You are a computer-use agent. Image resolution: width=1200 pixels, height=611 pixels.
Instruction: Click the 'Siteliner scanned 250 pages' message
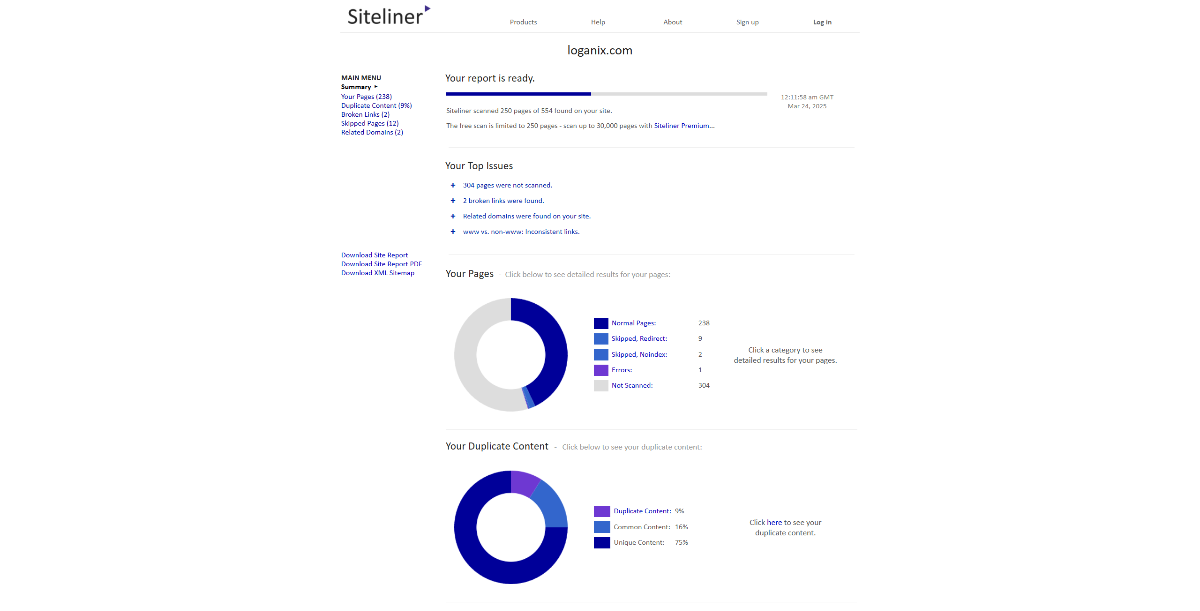tap(529, 110)
